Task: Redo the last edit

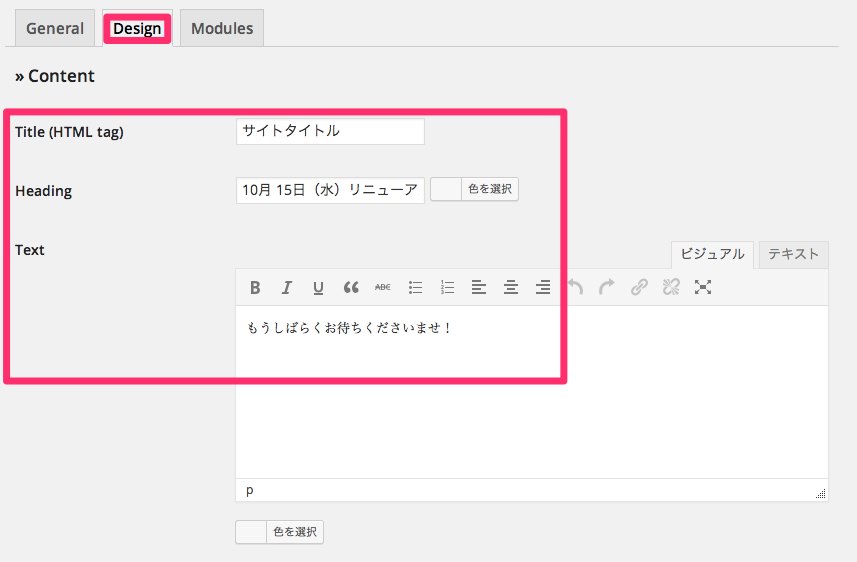Action: [x=607, y=288]
